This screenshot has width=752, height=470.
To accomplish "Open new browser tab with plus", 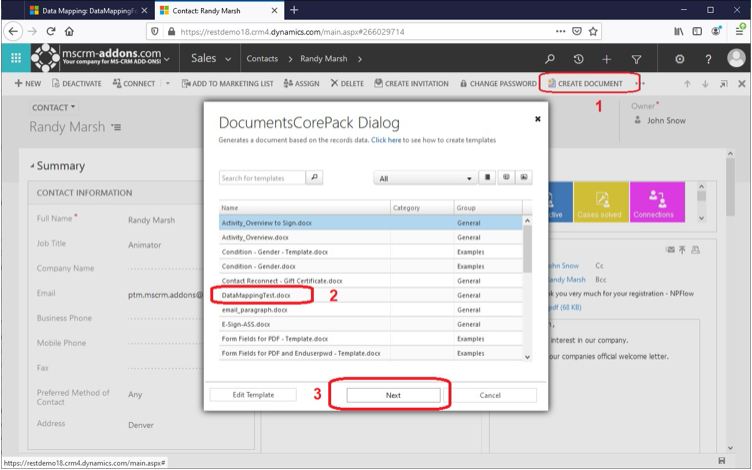I will 294,10.
